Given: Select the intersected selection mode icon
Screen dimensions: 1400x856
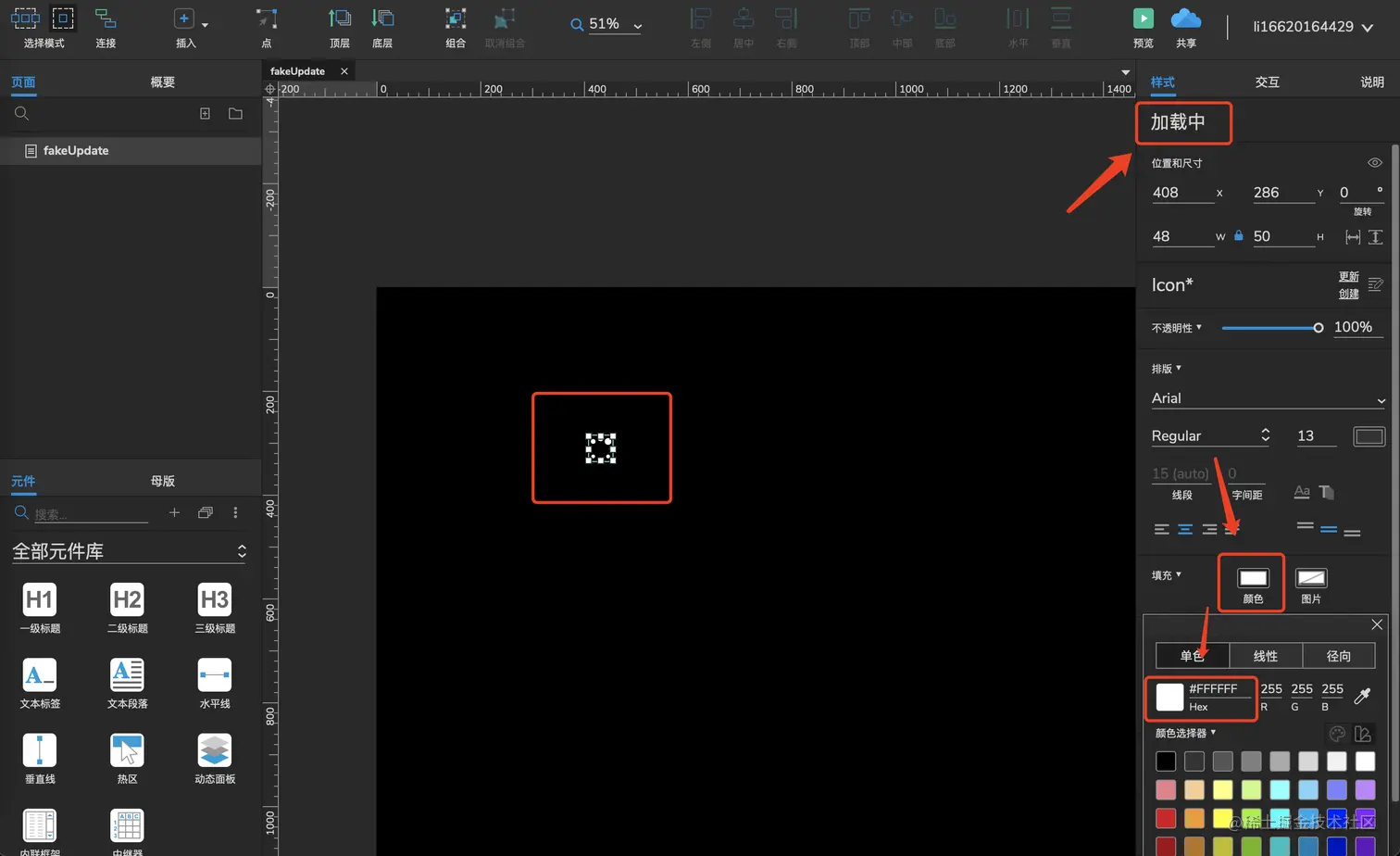Looking at the screenshot, I should point(25,18).
